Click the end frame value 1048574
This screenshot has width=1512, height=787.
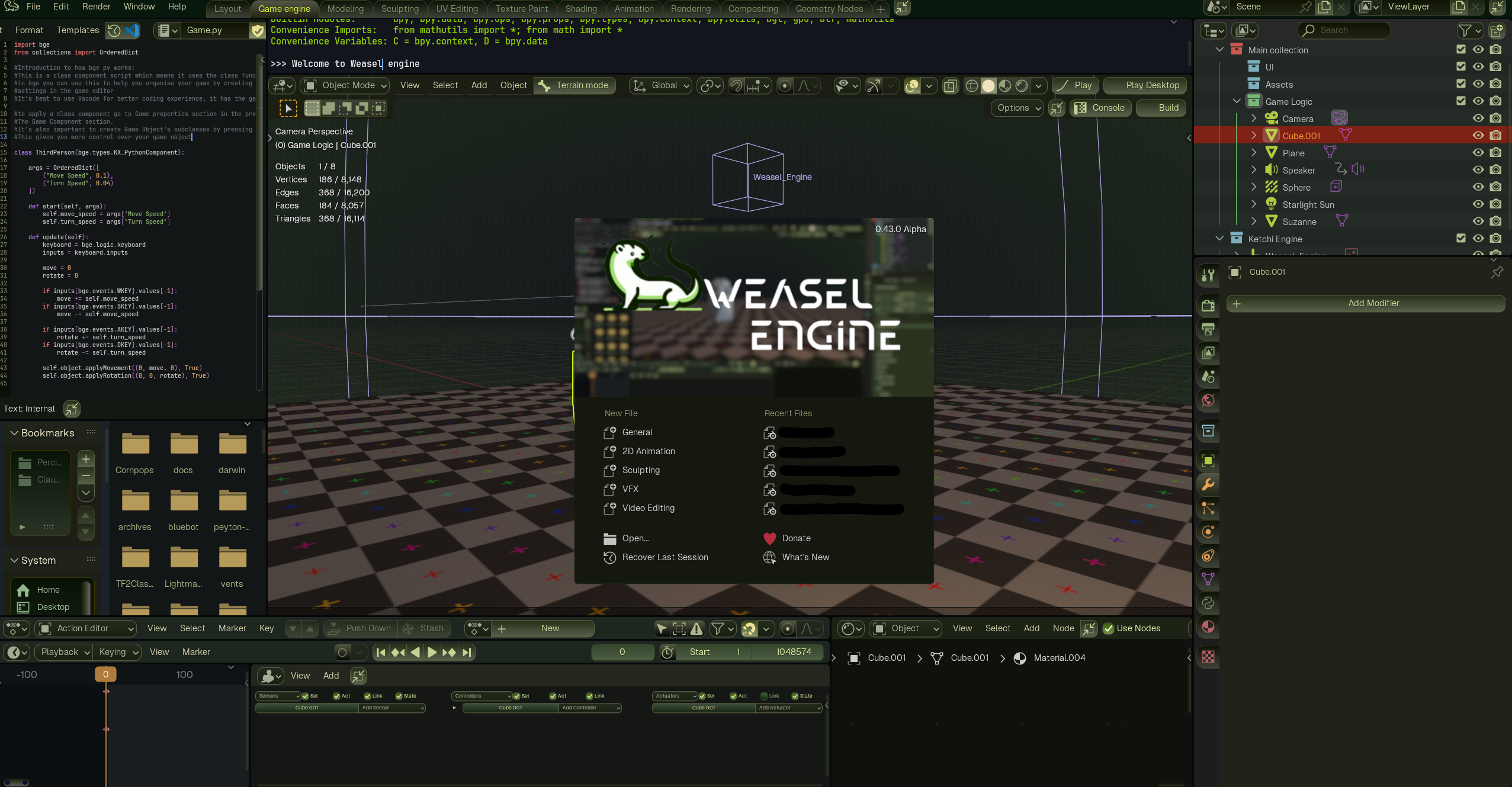tap(788, 652)
